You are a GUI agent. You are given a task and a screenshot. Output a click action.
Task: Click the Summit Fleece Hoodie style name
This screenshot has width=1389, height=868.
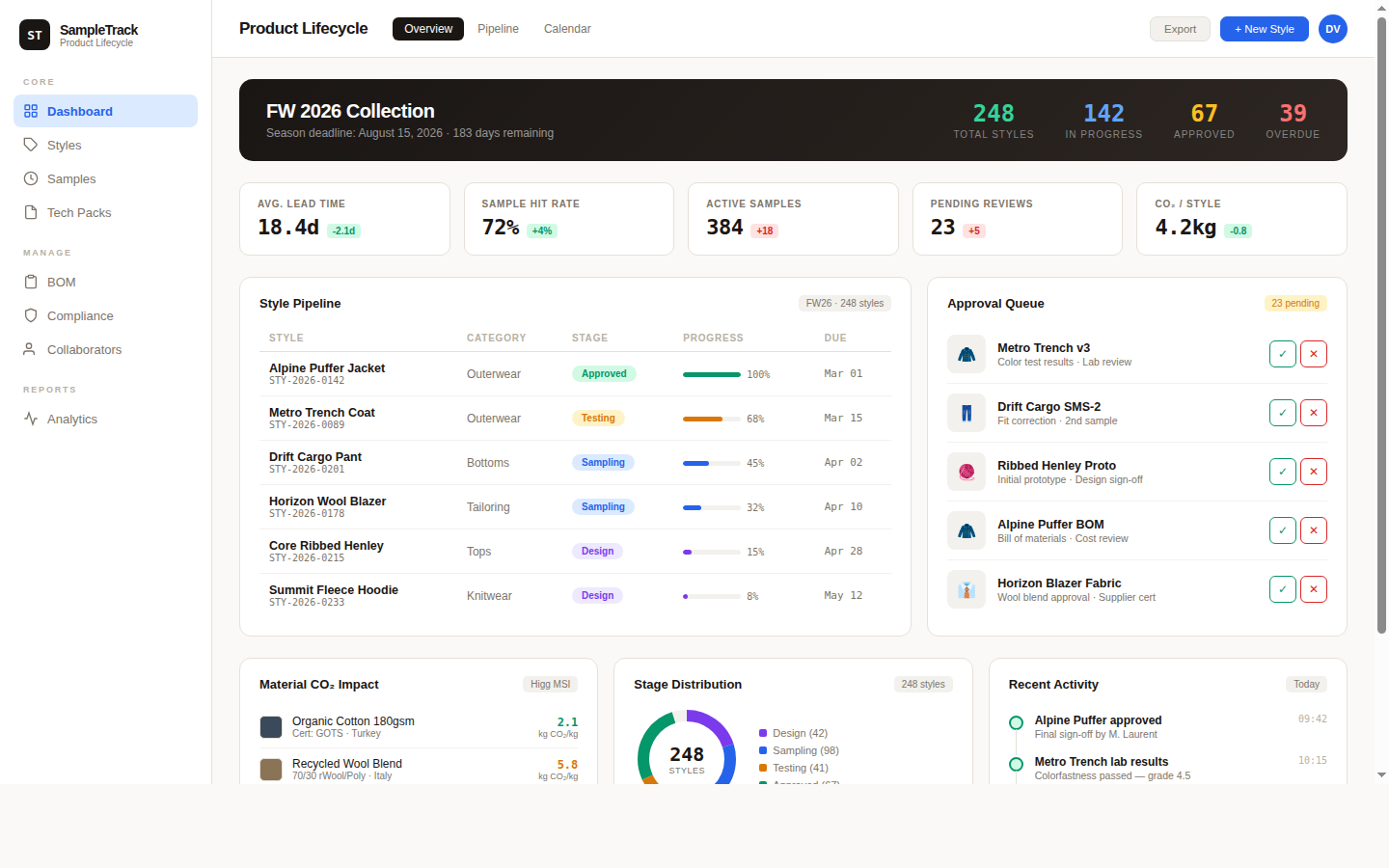(x=334, y=590)
